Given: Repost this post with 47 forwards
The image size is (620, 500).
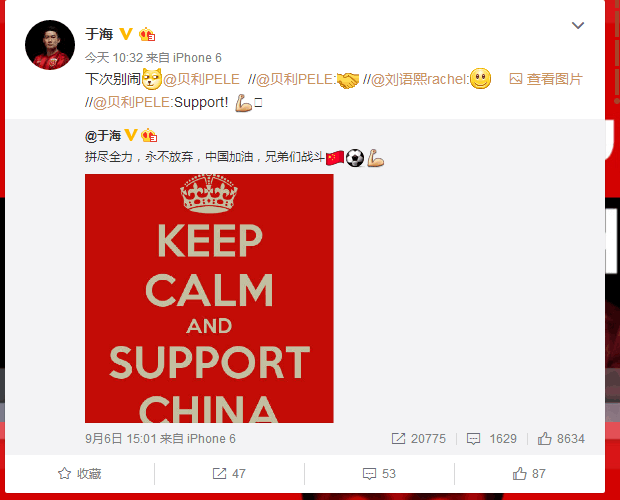Looking at the screenshot, I should pyautogui.click(x=229, y=474).
